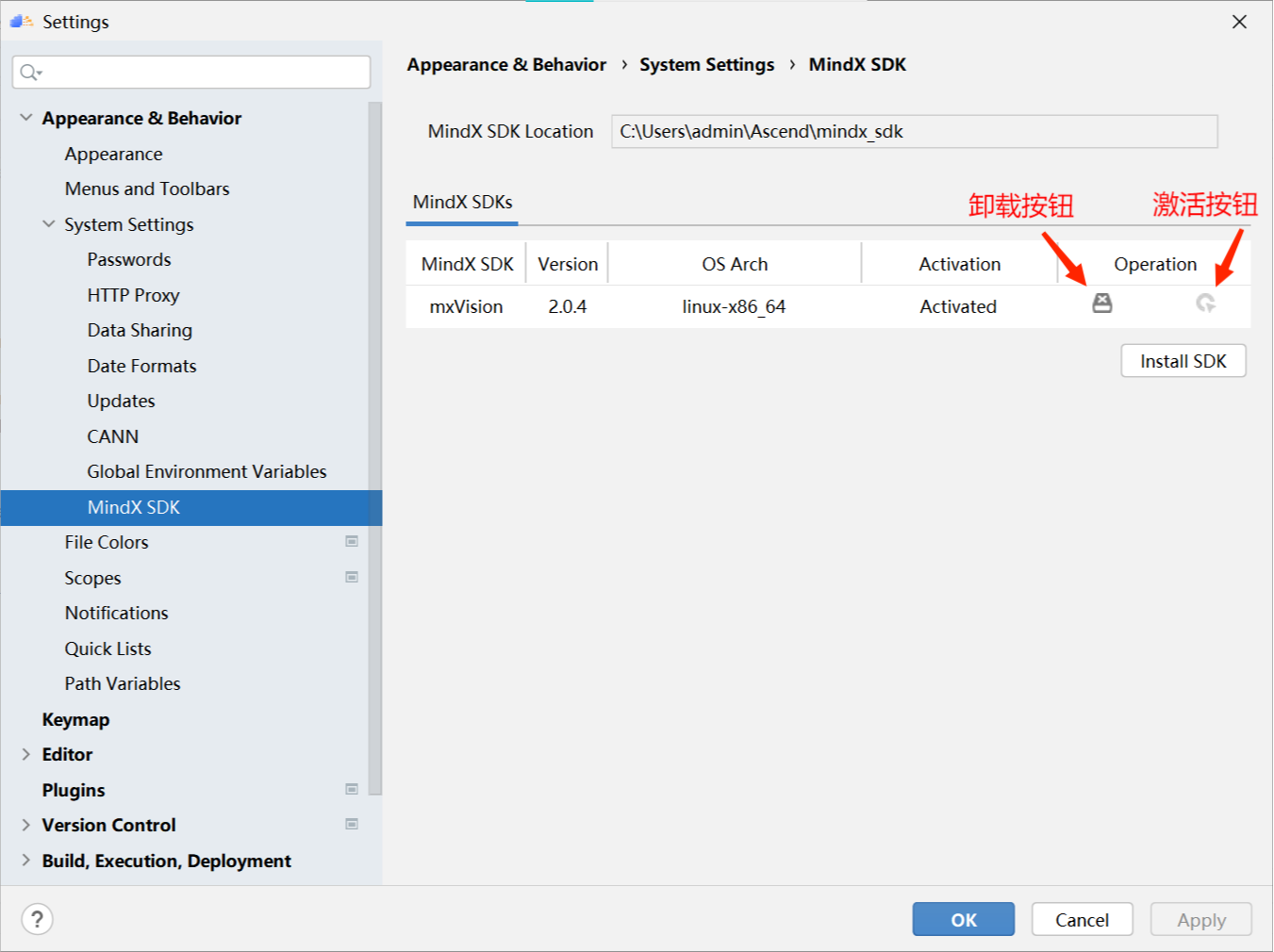Click the File Colors project-level icon
1274x952 pixels.
(352, 542)
